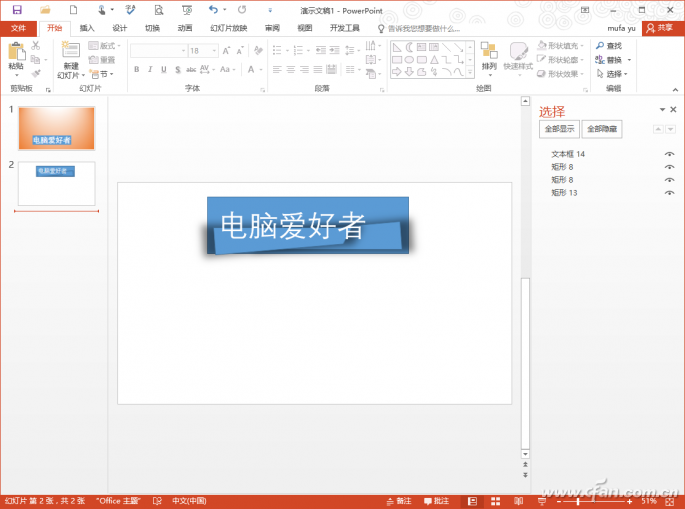Open the File (文件) tab
This screenshot has width=685, height=509.
18,28
